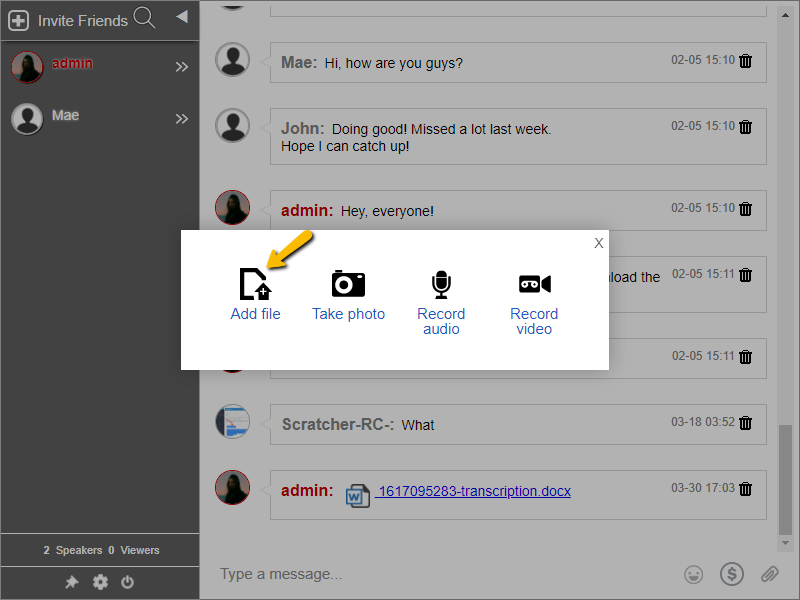Open the settings gear in the sidebar
800x600 pixels.
click(99, 582)
